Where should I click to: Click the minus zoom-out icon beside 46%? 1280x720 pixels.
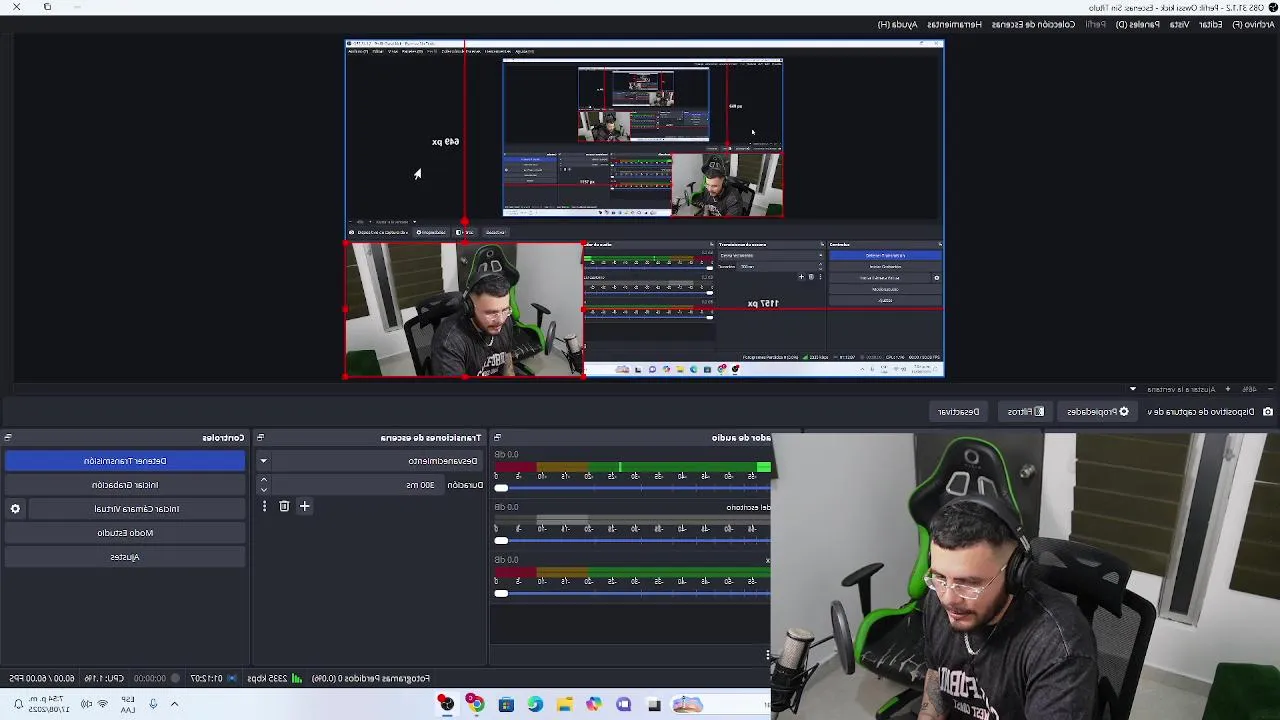(1271, 389)
